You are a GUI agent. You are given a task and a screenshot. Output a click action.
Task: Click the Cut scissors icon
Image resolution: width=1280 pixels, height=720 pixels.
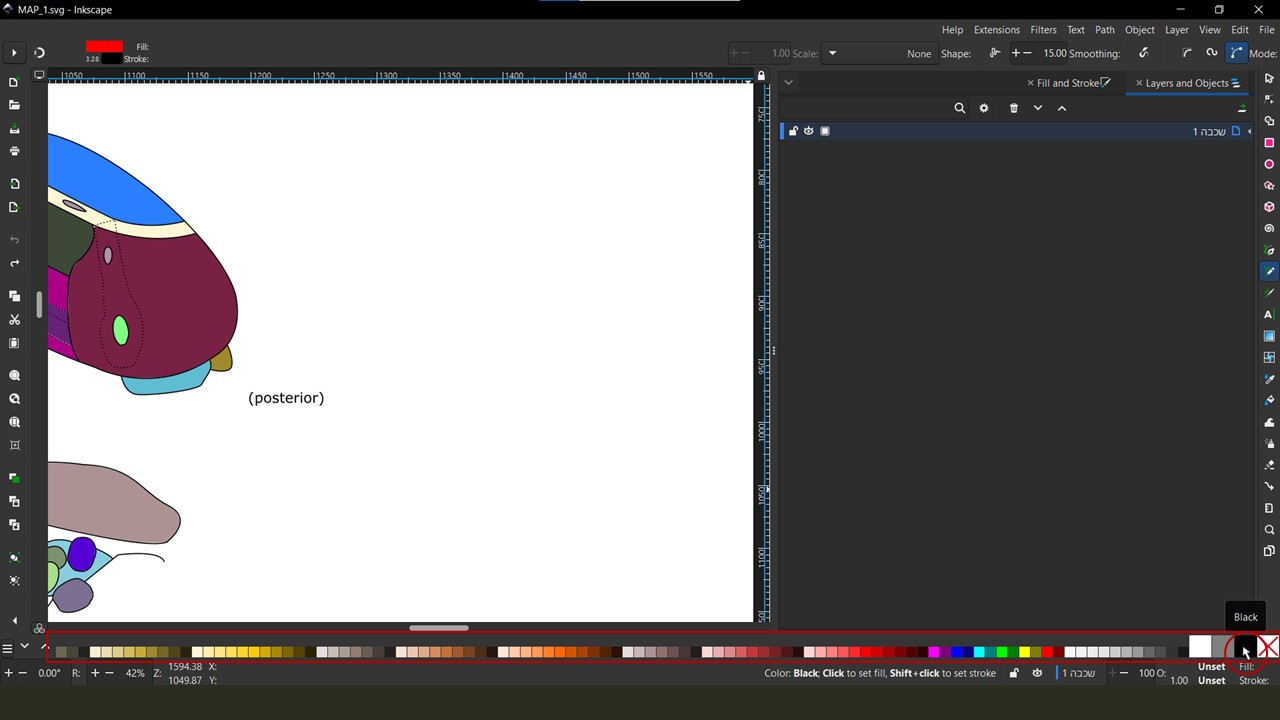[x=14, y=320]
